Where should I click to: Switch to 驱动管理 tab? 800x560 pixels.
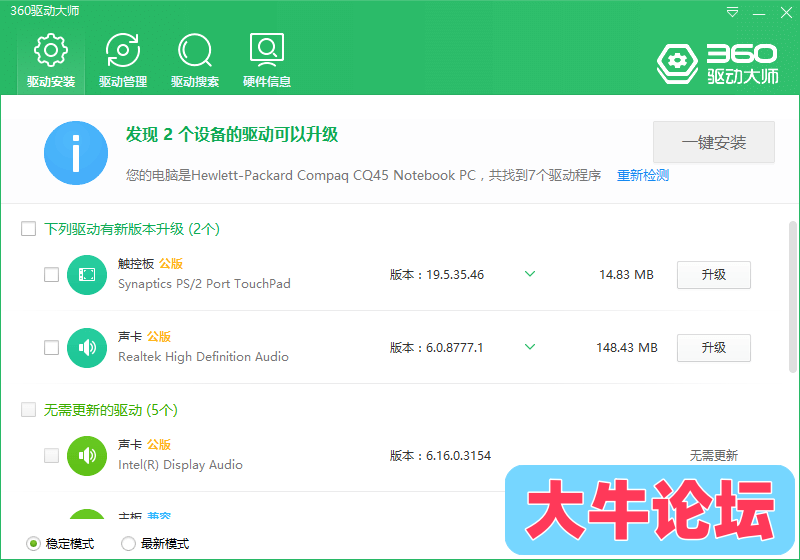click(123, 61)
